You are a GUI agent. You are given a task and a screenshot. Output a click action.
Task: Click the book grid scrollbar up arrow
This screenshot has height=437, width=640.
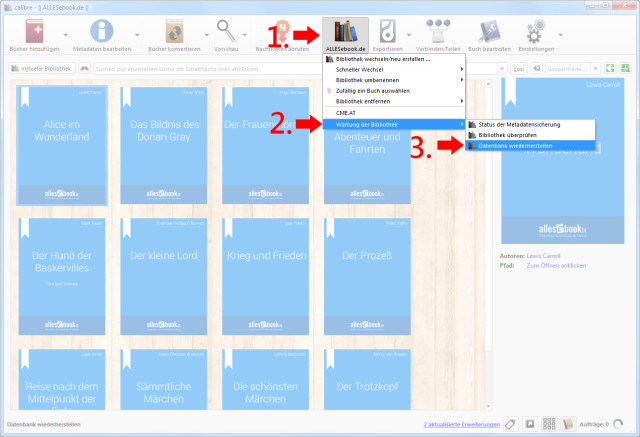[x=488, y=84]
